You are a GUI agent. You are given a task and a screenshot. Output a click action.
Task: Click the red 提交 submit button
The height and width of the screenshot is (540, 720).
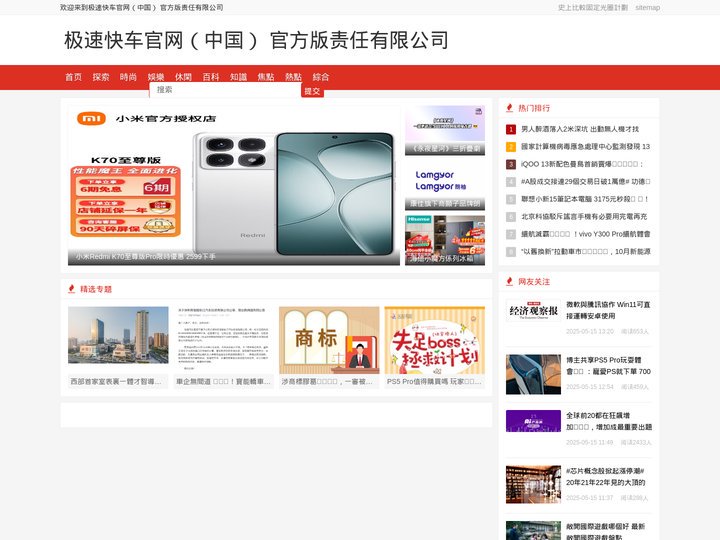pos(312,91)
